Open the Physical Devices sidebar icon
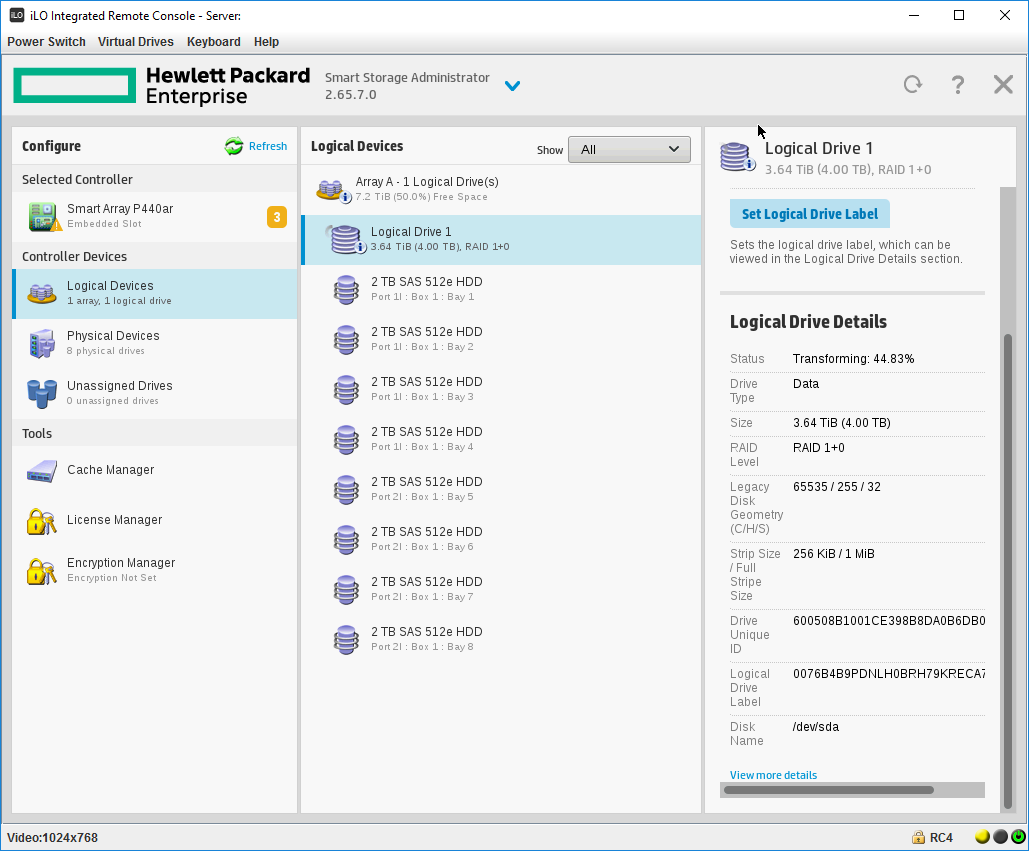The height and width of the screenshot is (851, 1029). (42, 343)
